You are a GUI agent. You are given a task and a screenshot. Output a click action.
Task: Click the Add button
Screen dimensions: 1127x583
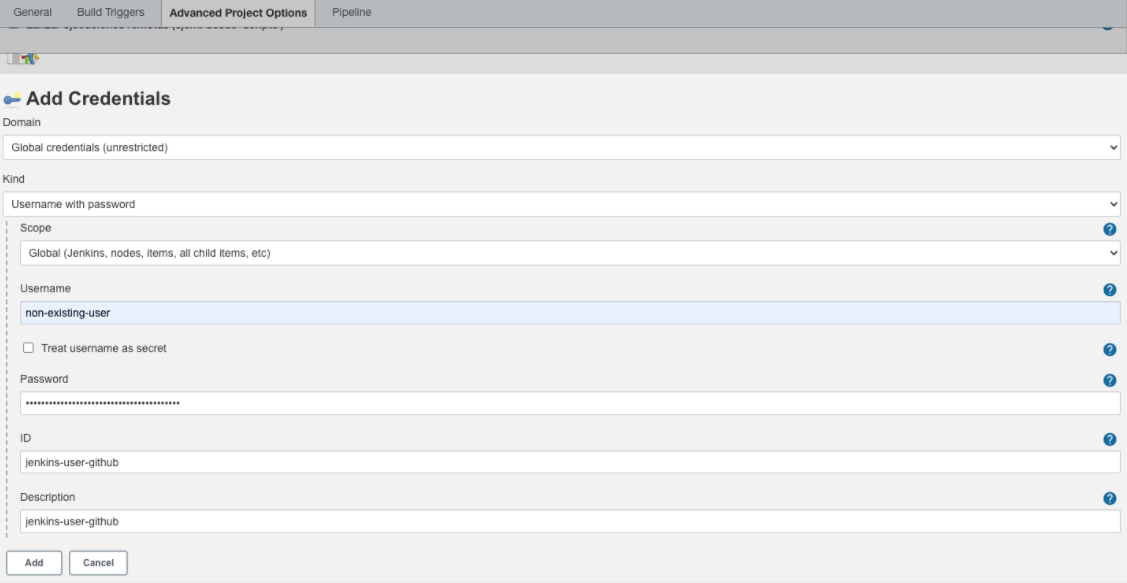[x=35, y=562]
